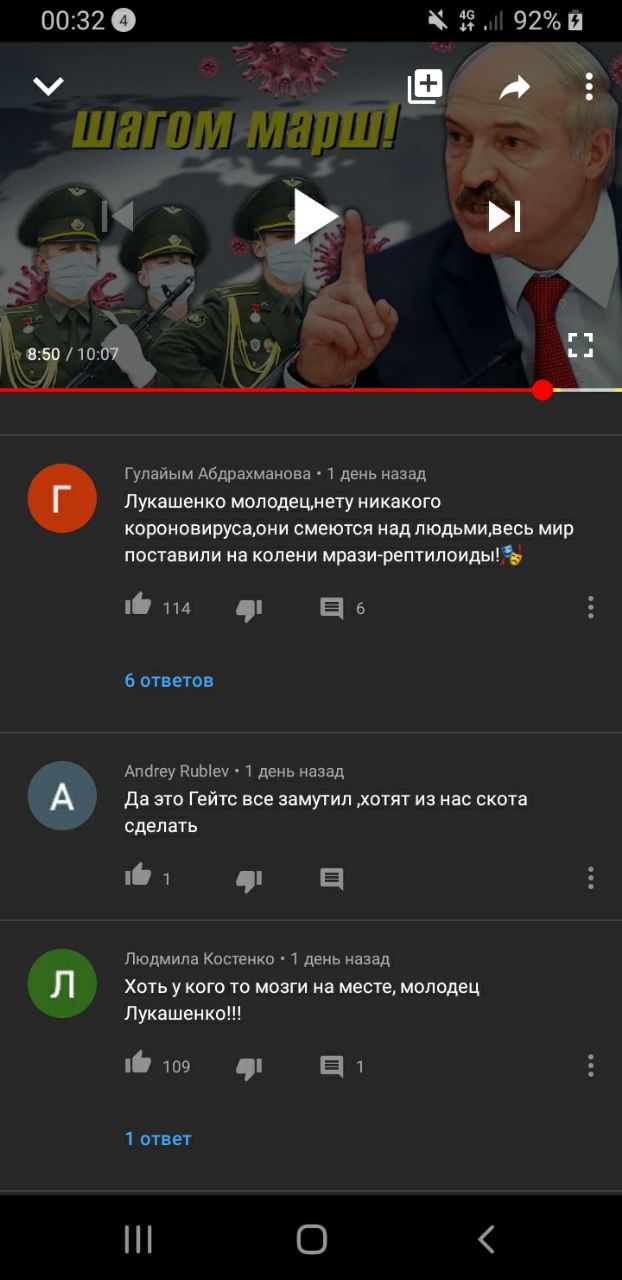622x1280 pixels.
Task: Like Людмила Костенко's comment
Action: [138, 1062]
